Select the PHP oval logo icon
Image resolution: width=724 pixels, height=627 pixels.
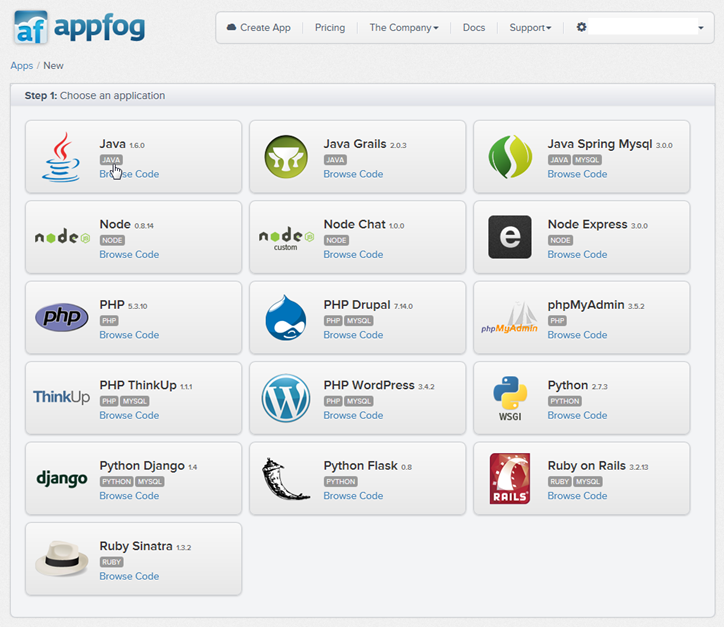[62, 317]
